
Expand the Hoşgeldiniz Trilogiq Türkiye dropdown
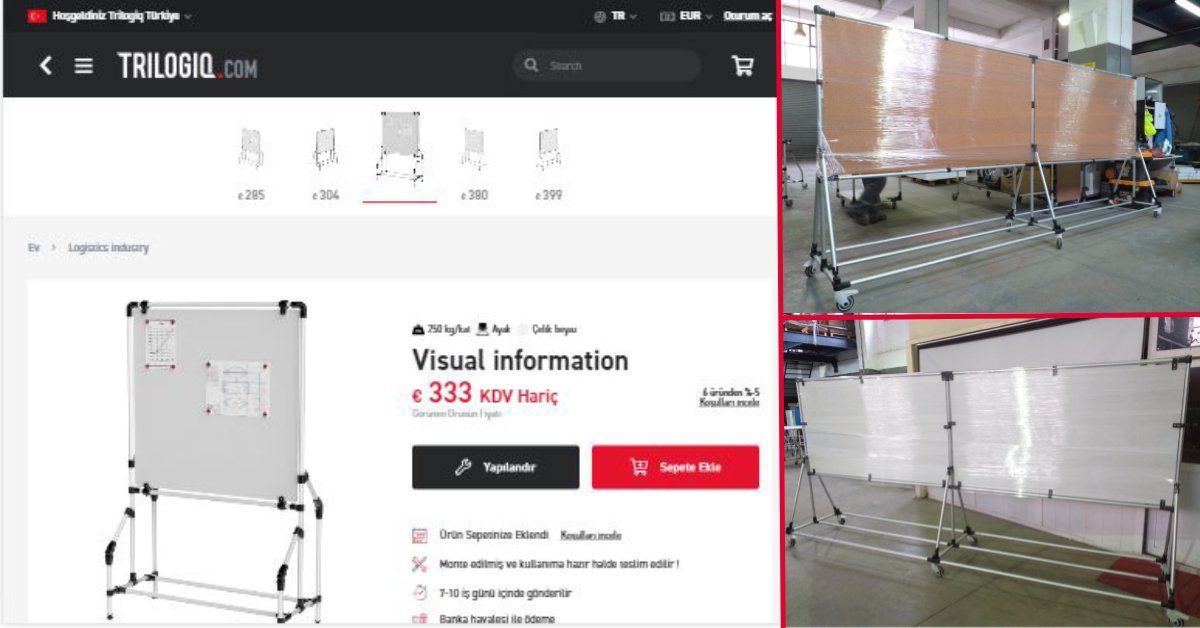122,16
